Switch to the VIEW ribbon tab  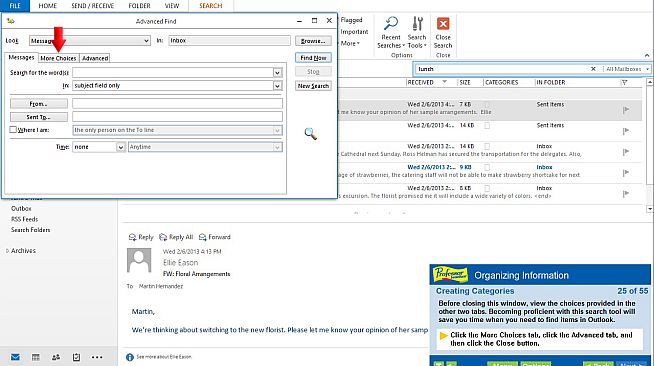point(172,5)
